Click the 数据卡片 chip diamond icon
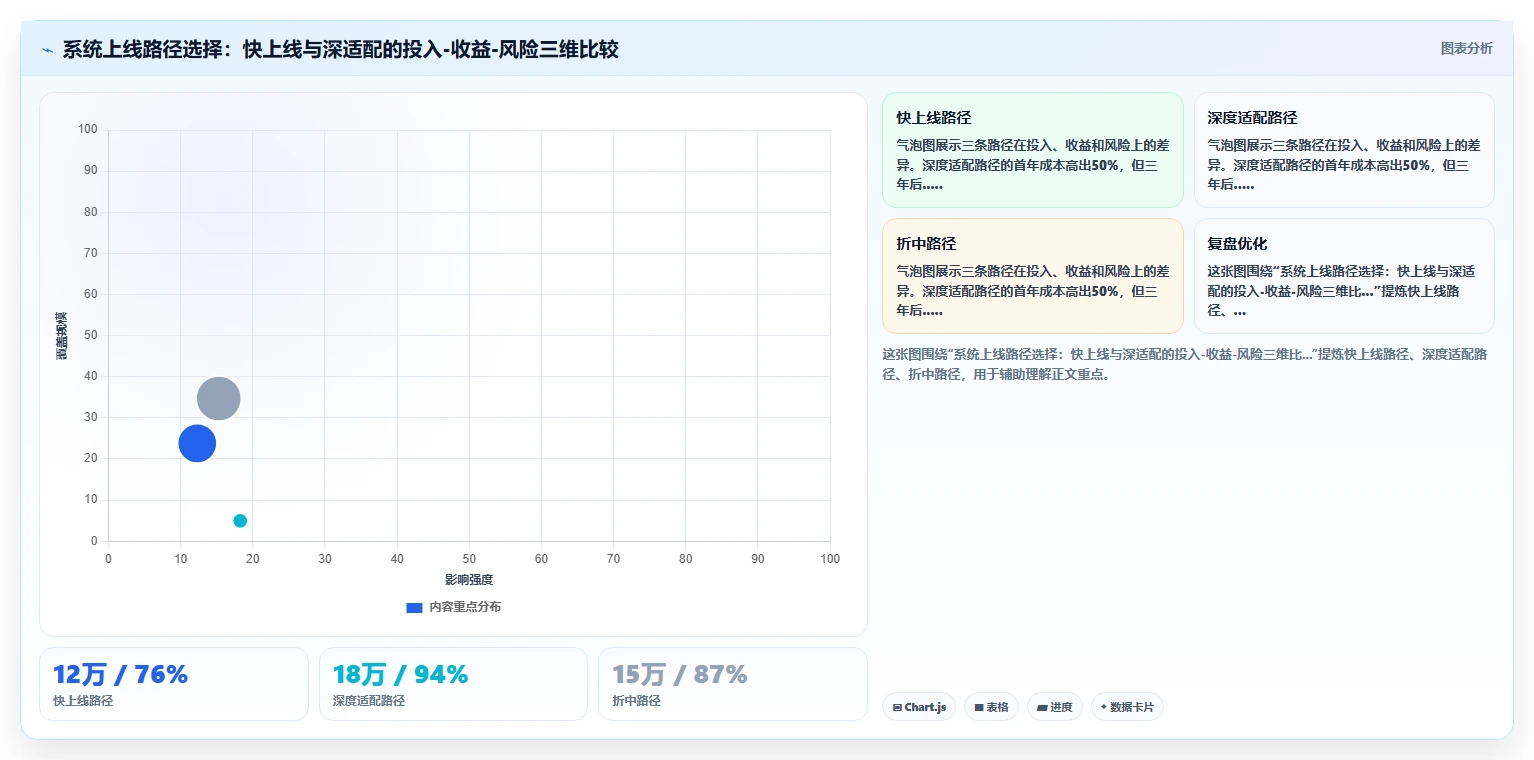Screen dimensions: 1534x760 (x=1104, y=707)
